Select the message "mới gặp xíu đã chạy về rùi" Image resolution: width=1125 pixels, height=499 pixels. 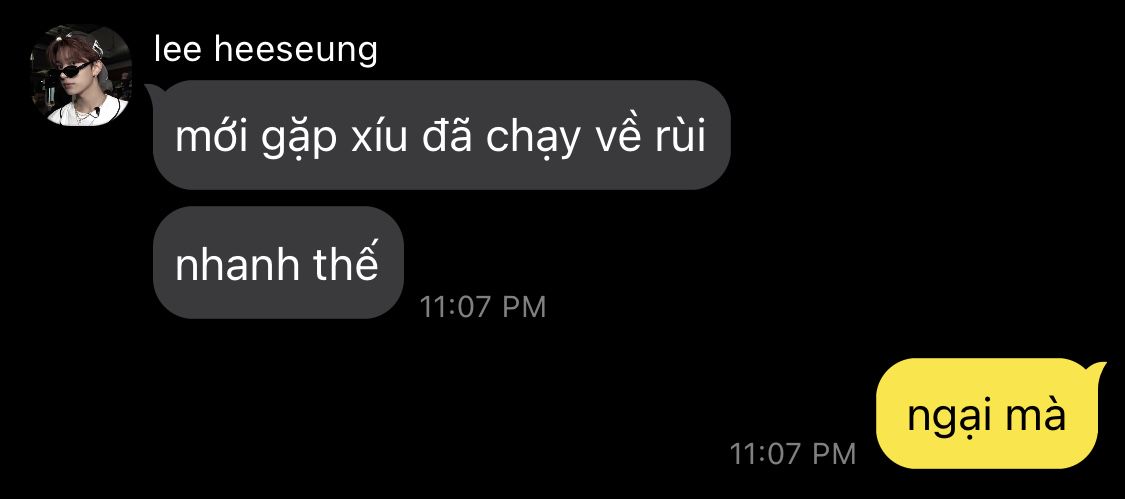(441, 135)
